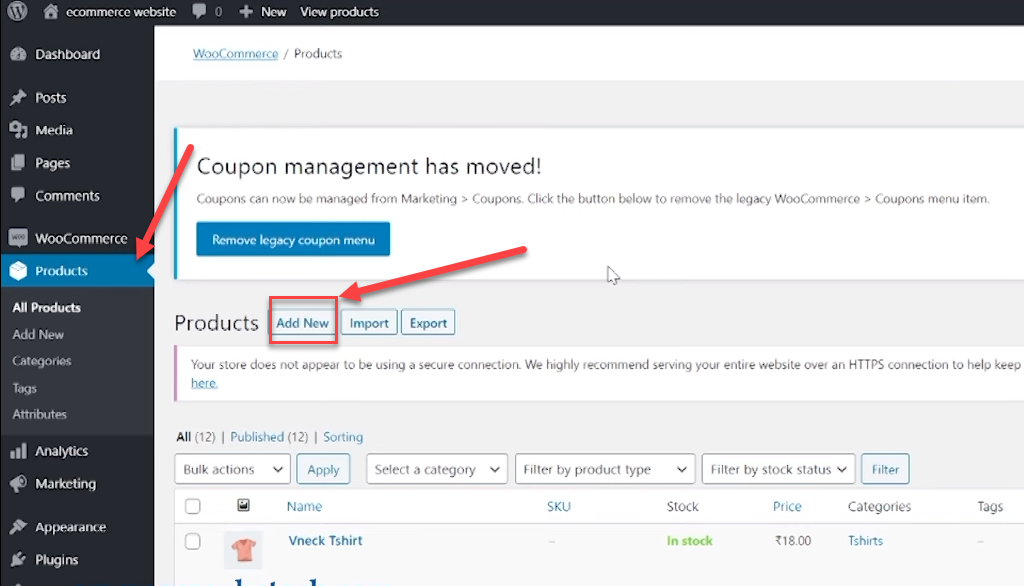Open the Filter by stock status dropdown
The width and height of the screenshot is (1024, 586).
coord(778,469)
